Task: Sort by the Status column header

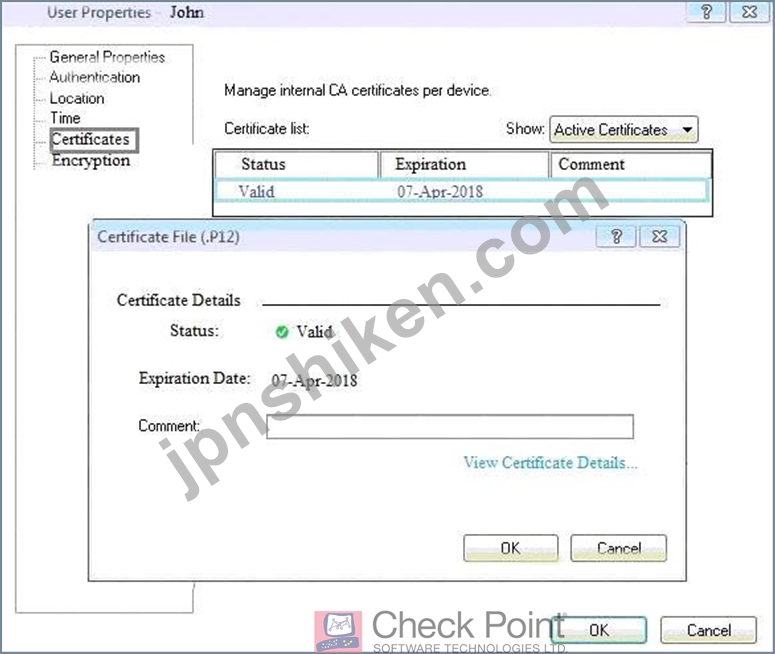Action: pyautogui.click(x=297, y=165)
